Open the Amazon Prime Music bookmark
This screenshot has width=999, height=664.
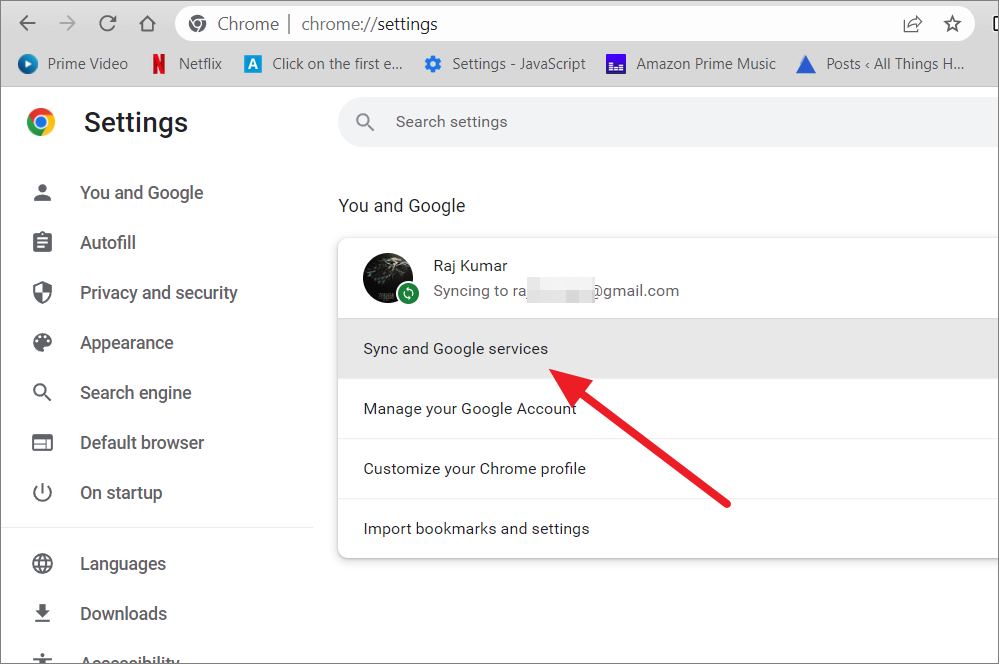[x=691, y=64]
